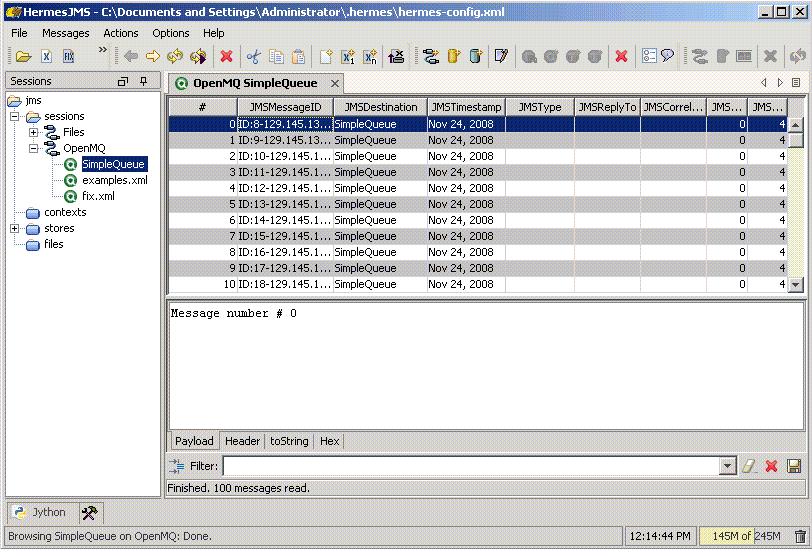This screenshot has height=549, width=812.
Task: Click the red X delete icon near the arrows
Action: [226, 57]
